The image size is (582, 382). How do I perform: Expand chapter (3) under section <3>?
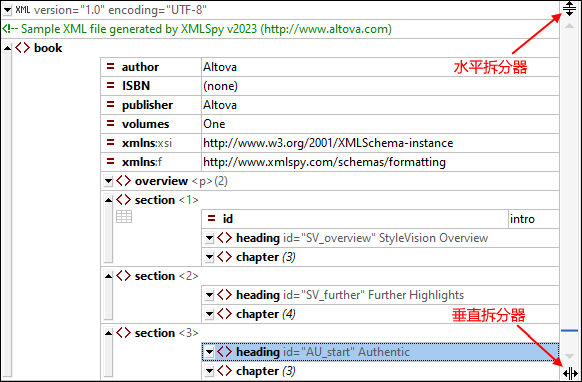[209, 371]
